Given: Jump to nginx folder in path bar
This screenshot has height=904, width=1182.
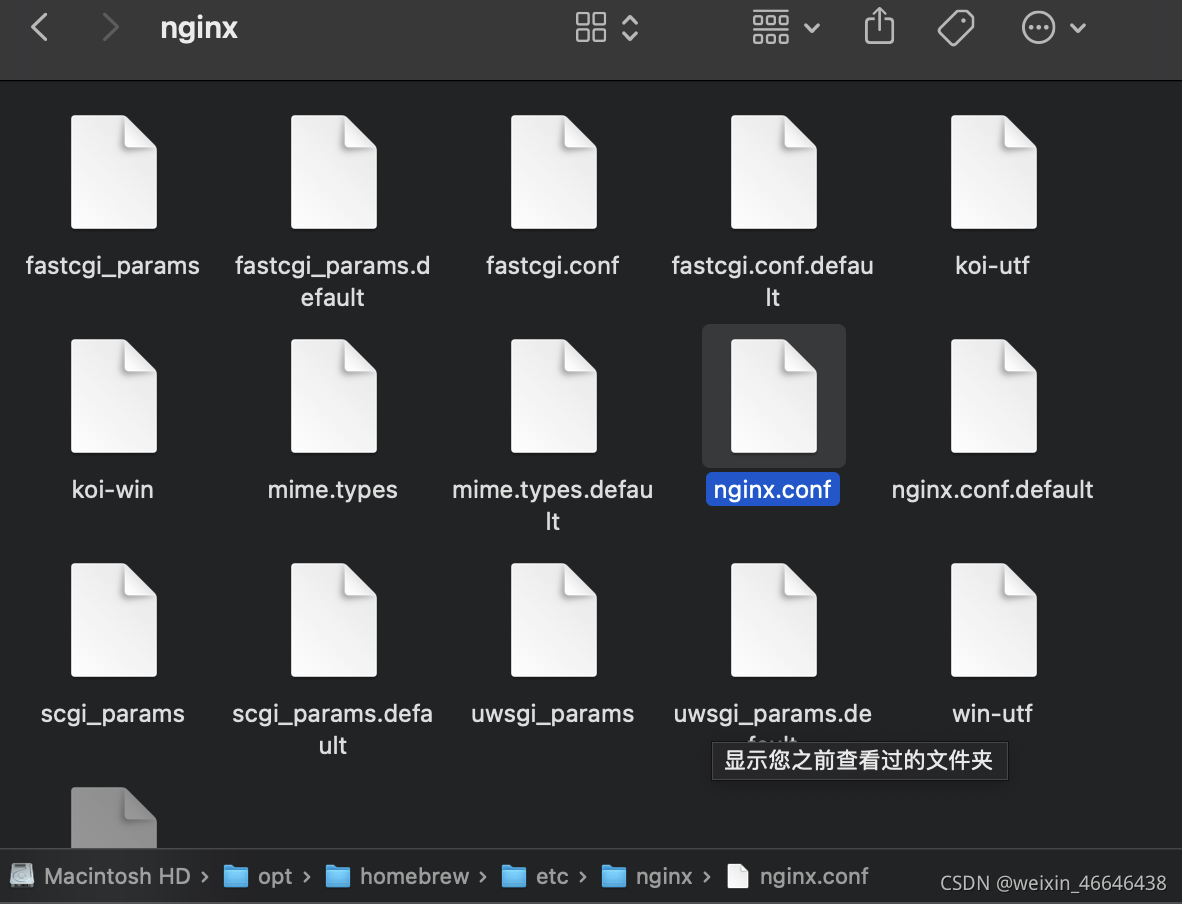Looking at the screenshot, I should (x=647, y=876).
